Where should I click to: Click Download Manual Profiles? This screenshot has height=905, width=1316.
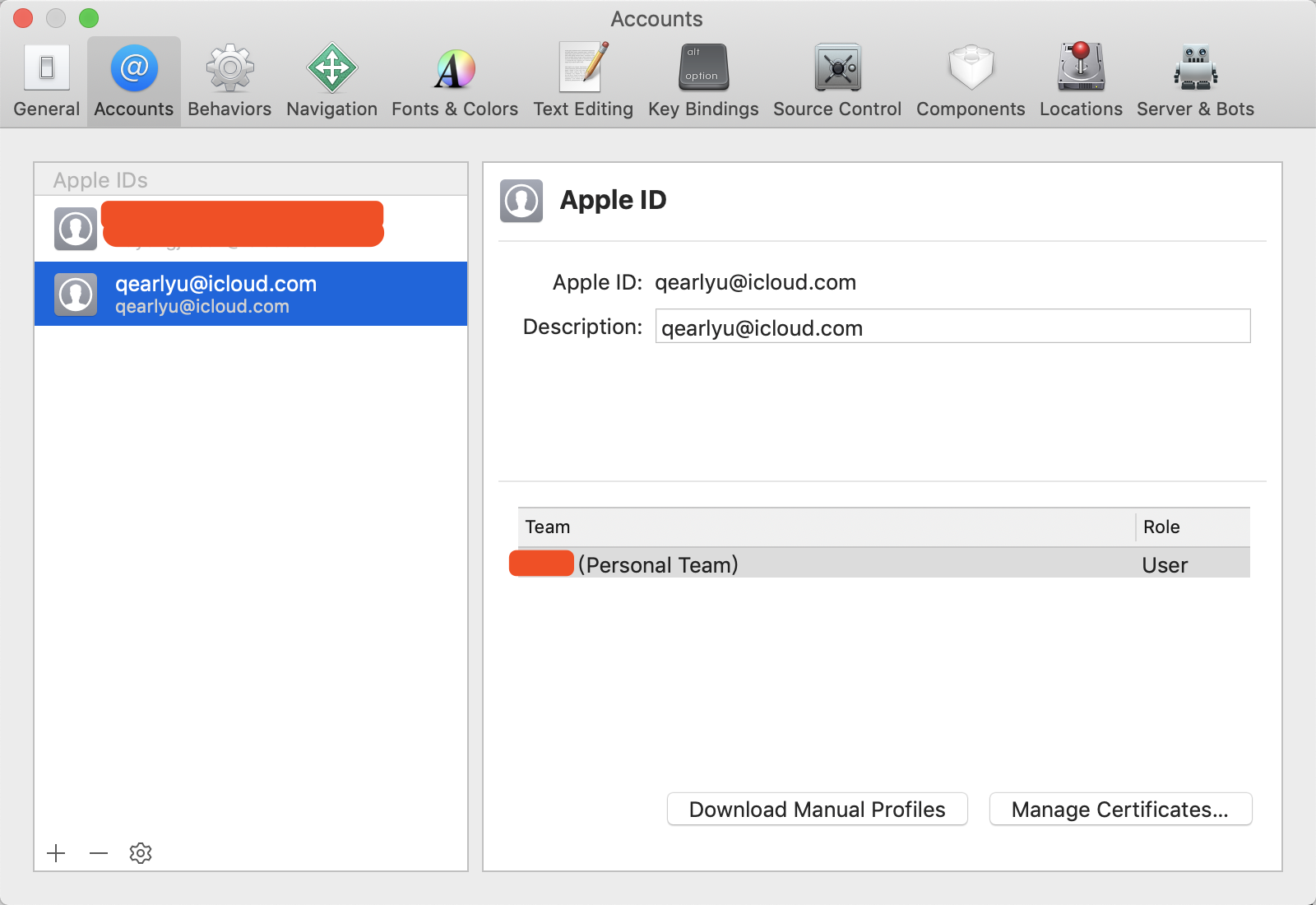817,809
